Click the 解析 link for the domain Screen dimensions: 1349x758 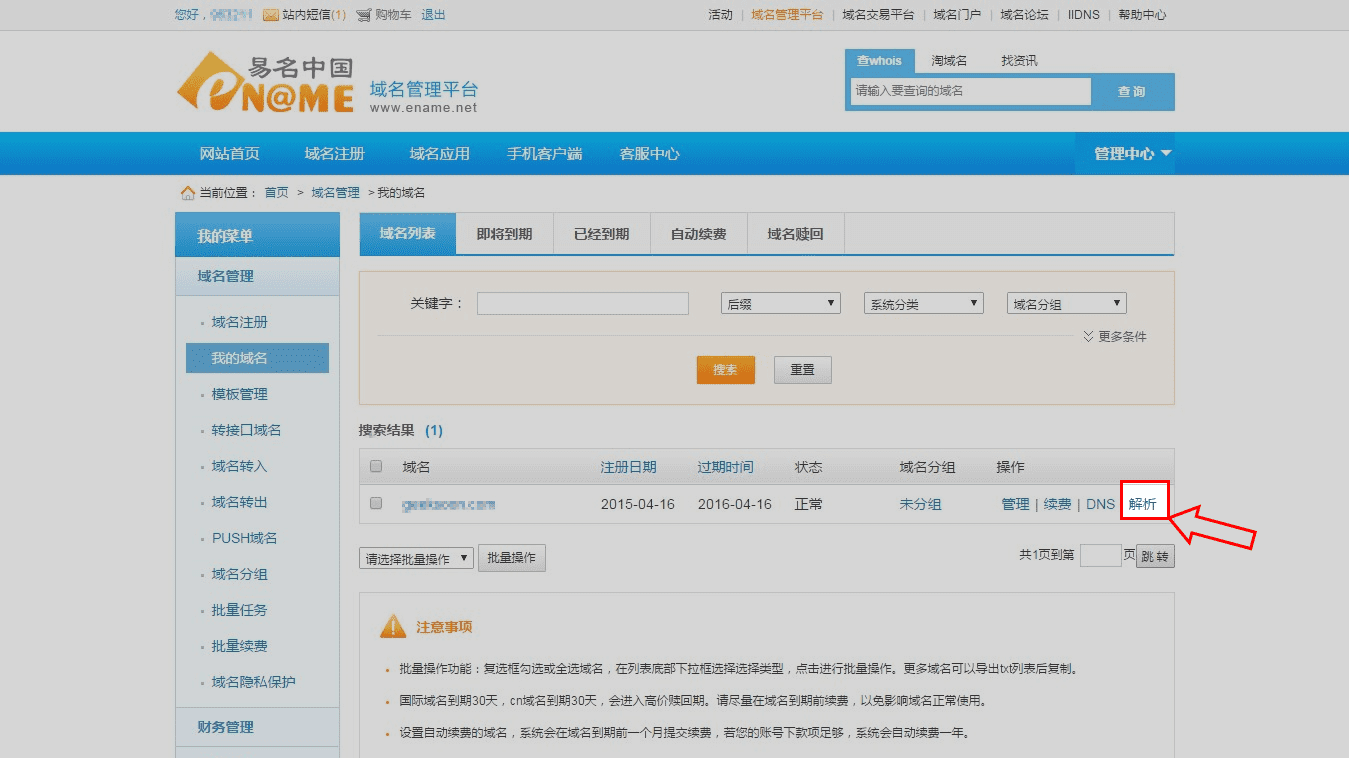click(1143, 504)
